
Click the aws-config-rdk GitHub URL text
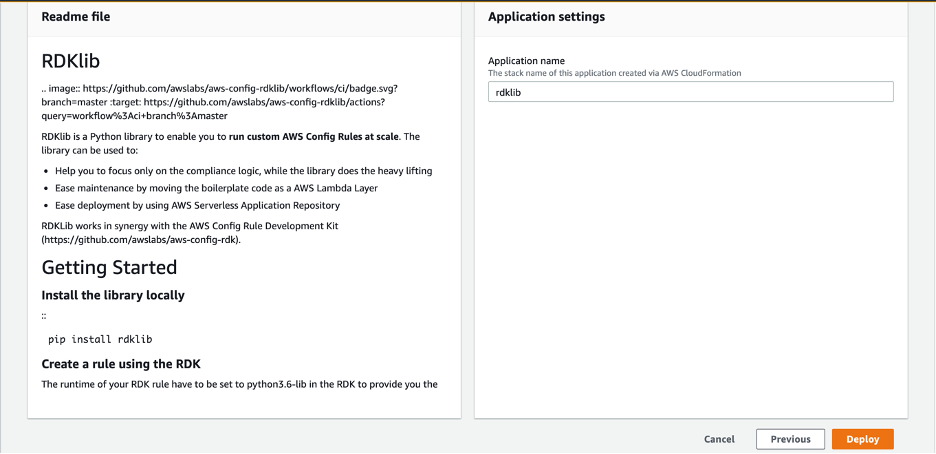[x=141, y=239]
